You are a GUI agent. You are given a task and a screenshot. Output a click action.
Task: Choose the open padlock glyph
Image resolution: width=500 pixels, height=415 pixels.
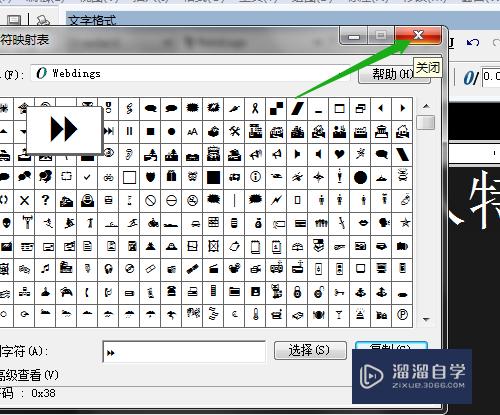pos(318,292)
